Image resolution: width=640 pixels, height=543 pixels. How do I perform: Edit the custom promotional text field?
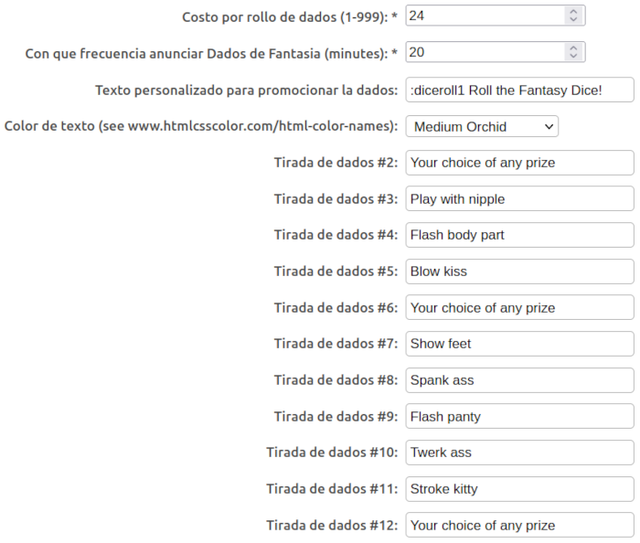[x=519, y=90]
